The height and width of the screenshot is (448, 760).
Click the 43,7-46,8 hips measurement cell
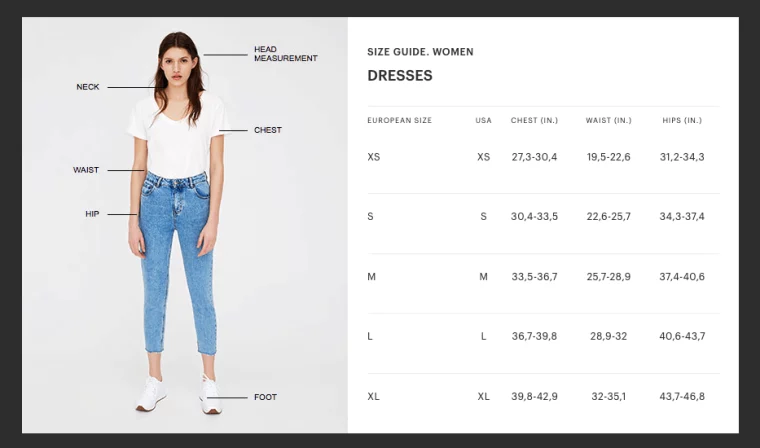[681, 397]
